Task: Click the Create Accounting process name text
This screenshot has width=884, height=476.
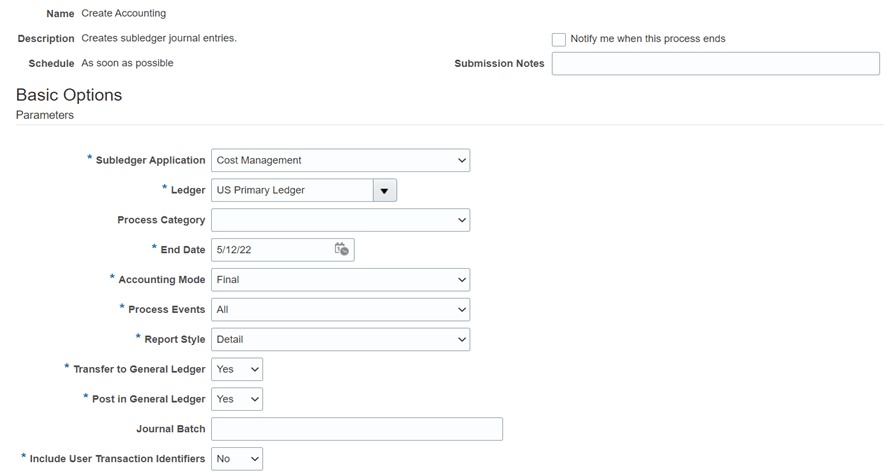Action: [124, 14]
